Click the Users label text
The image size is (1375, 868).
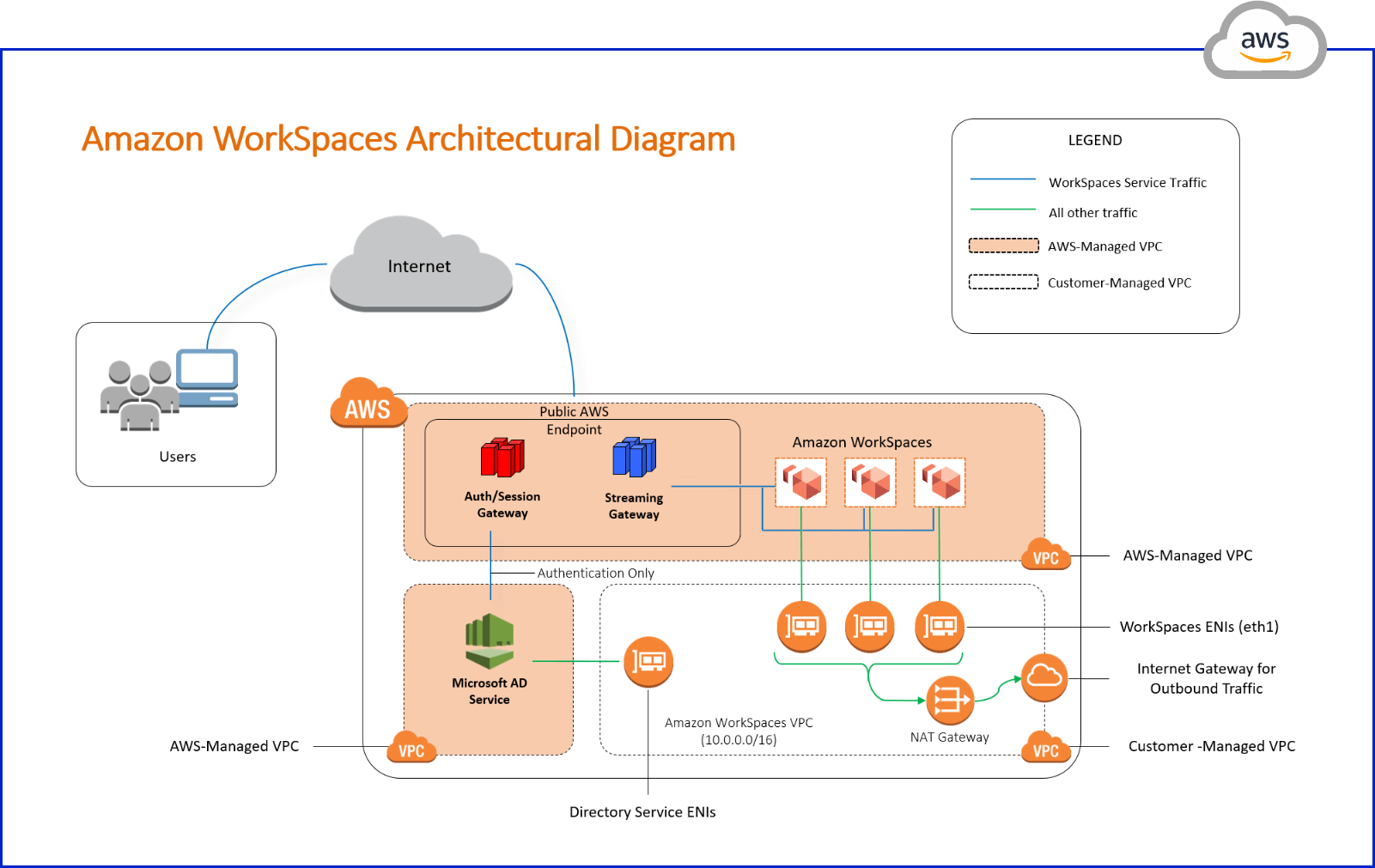click(178, 457)
